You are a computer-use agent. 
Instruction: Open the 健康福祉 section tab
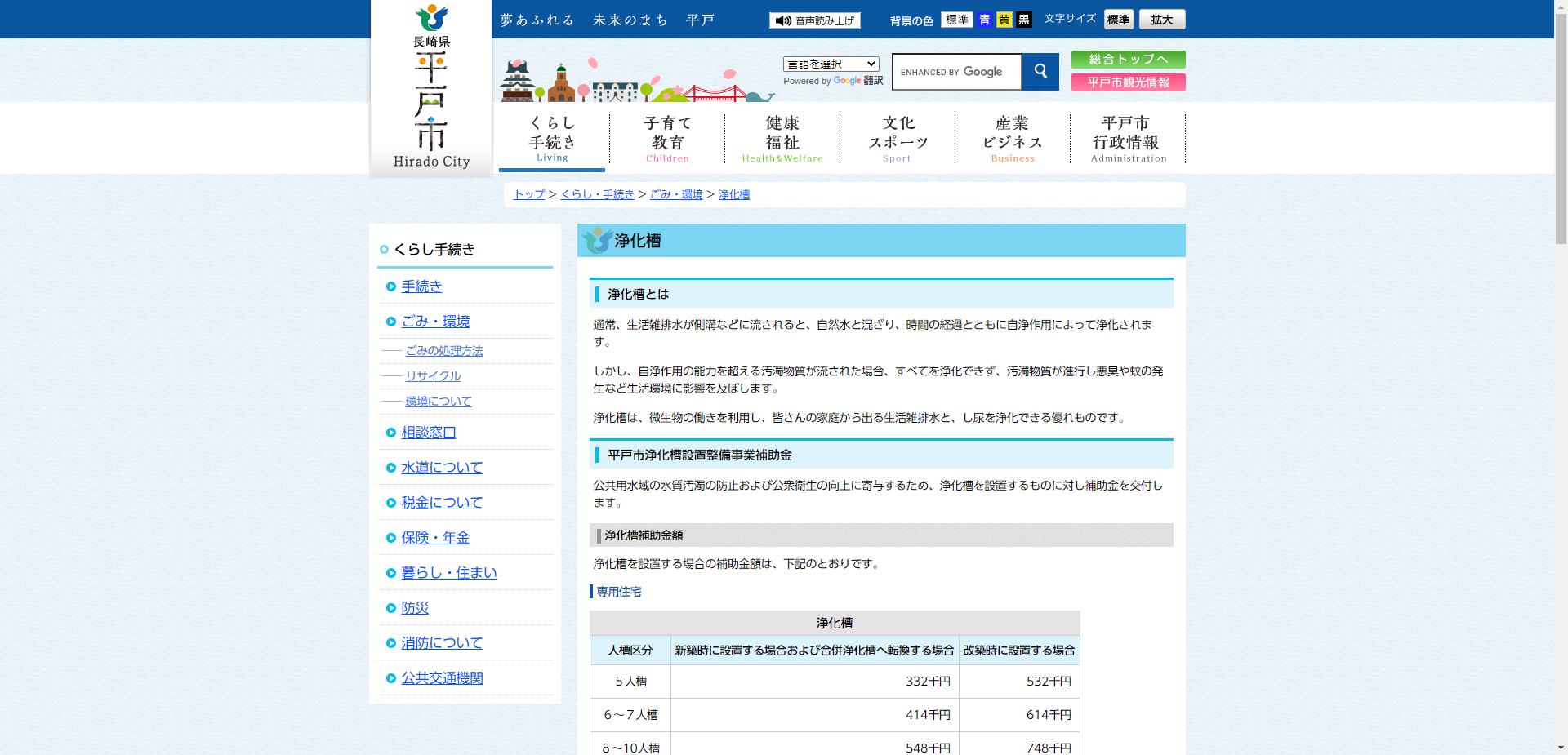[782, 137]
